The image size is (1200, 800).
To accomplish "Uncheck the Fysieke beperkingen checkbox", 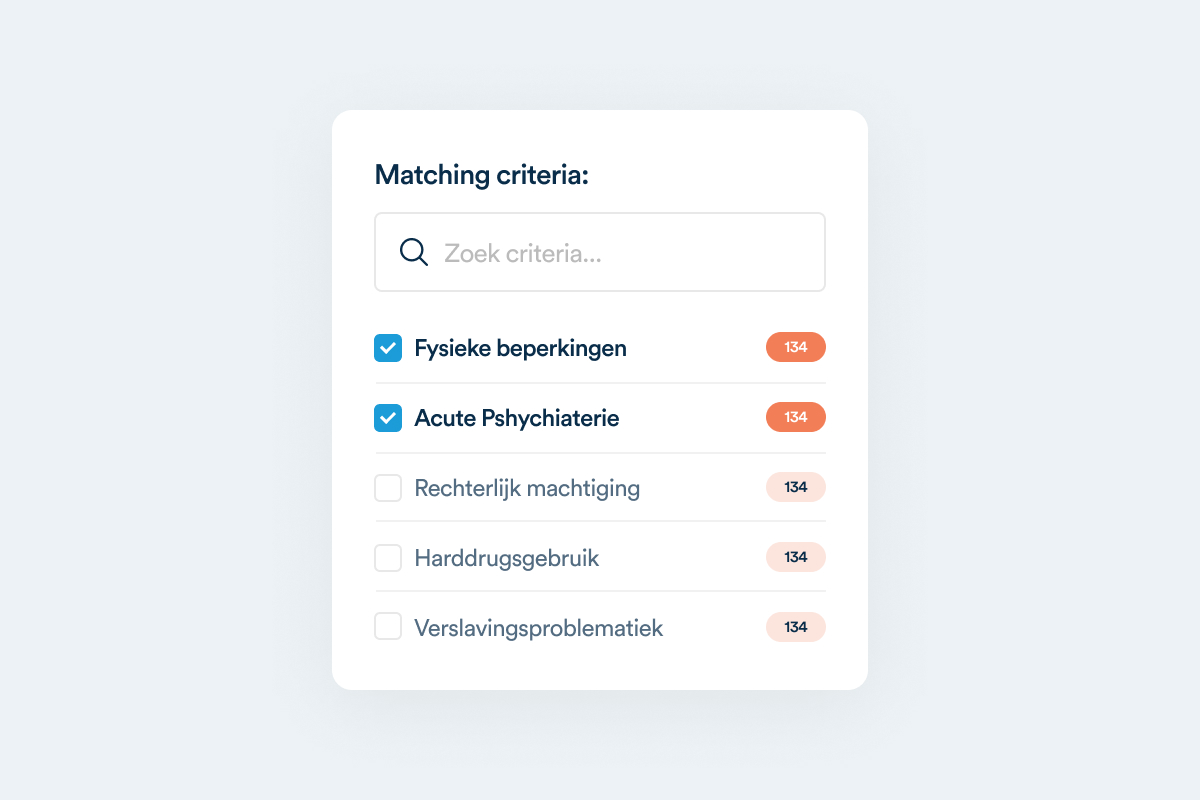I will tap(388, 348).
